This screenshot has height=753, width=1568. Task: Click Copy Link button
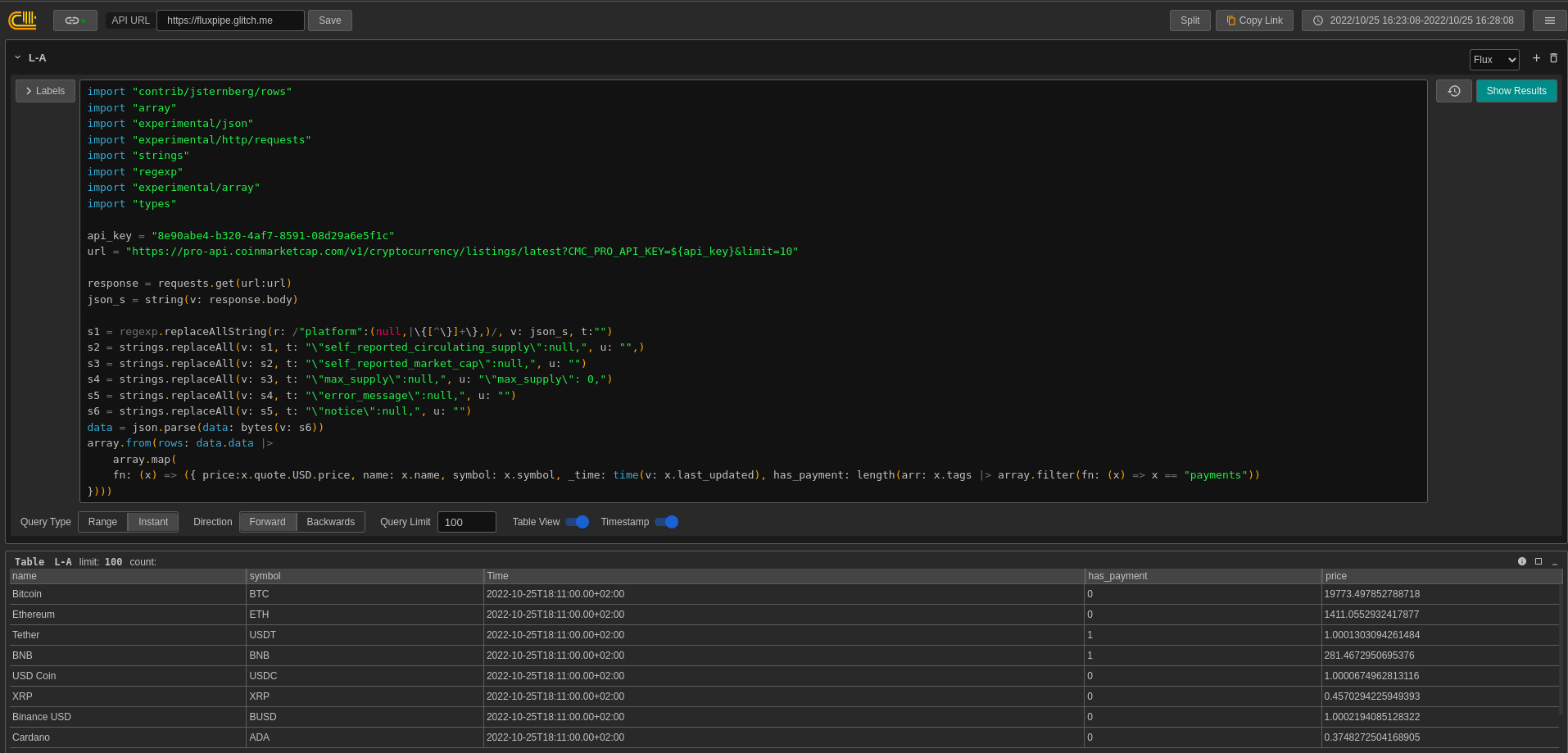(1254, 20)
